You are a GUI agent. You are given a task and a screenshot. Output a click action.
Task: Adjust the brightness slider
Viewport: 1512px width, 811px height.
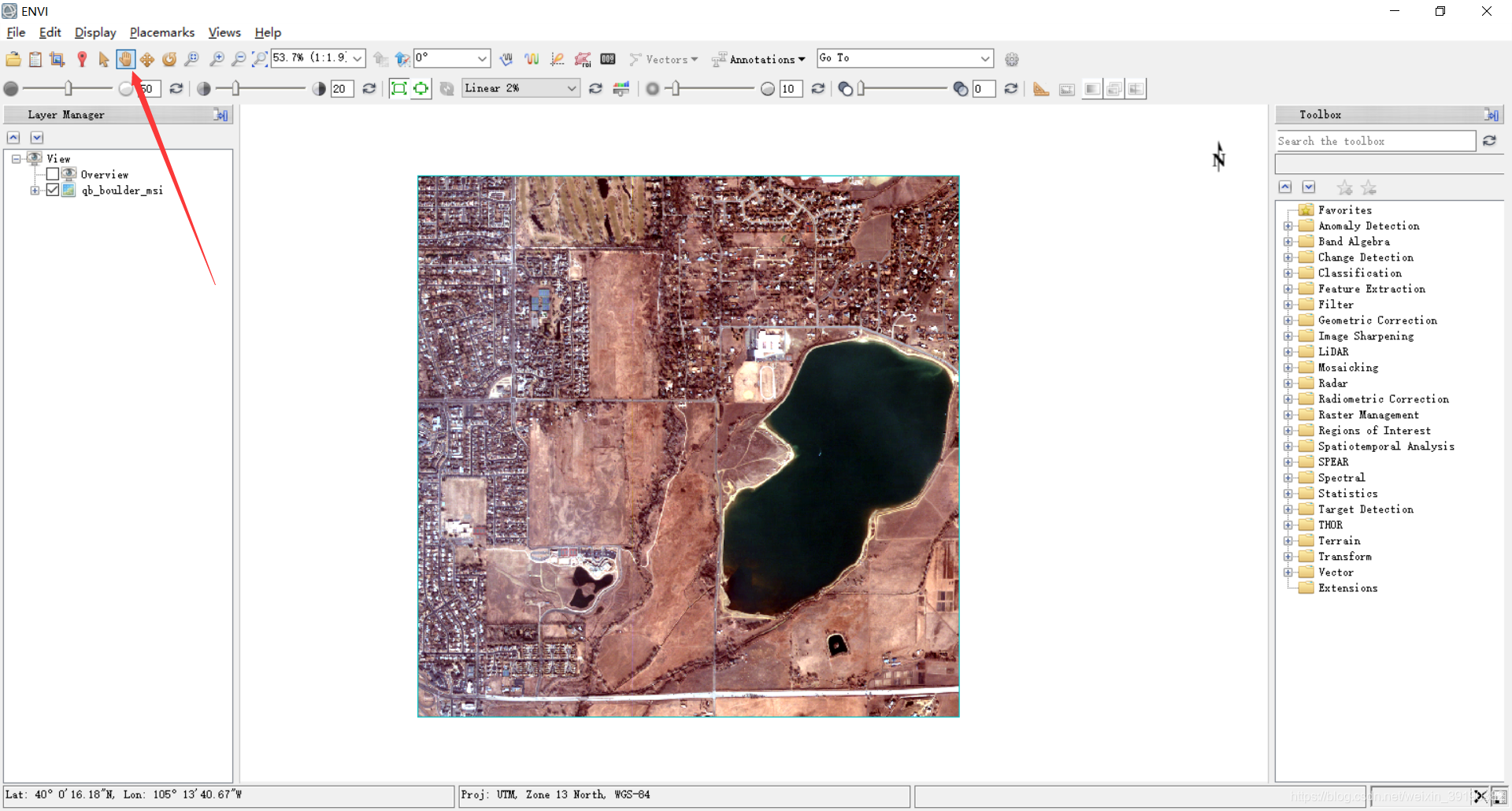69,88
